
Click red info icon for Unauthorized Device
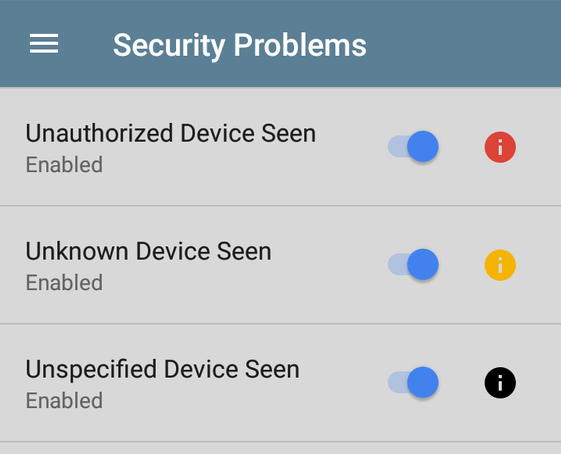500,147
